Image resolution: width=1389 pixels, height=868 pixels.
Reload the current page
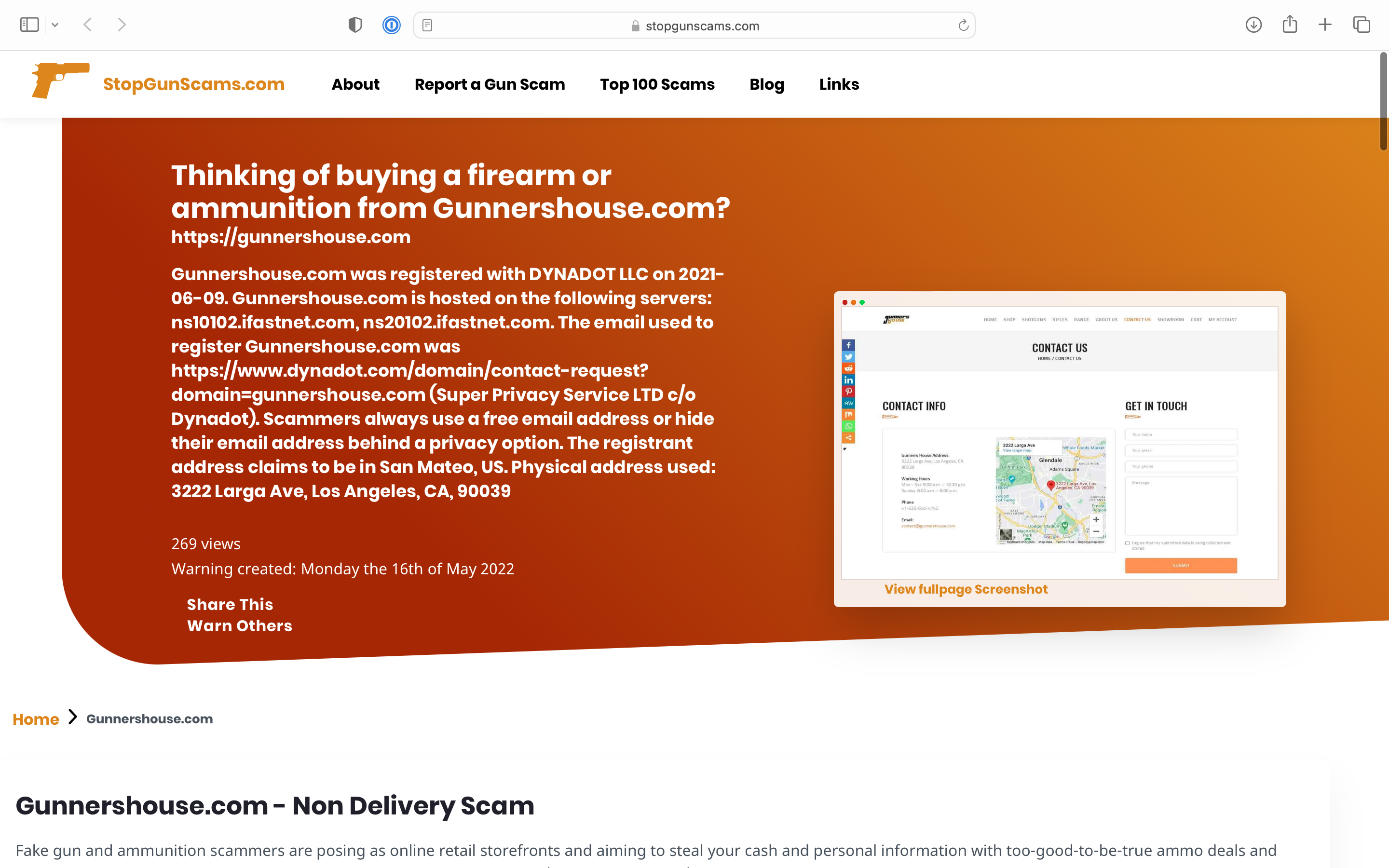coord(963,25)
